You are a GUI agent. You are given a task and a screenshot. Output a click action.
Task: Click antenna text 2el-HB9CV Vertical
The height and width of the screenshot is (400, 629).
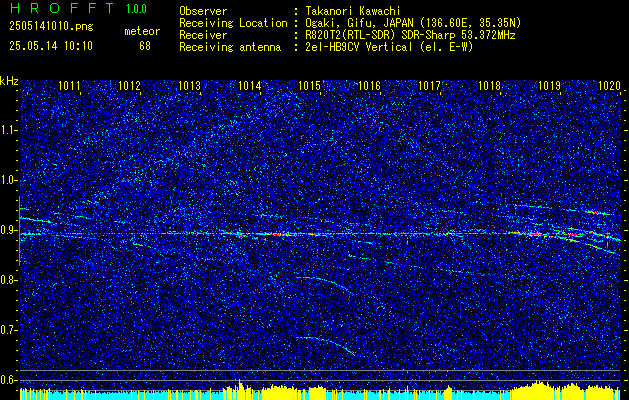pyautogui.click(x=389, y=47)
